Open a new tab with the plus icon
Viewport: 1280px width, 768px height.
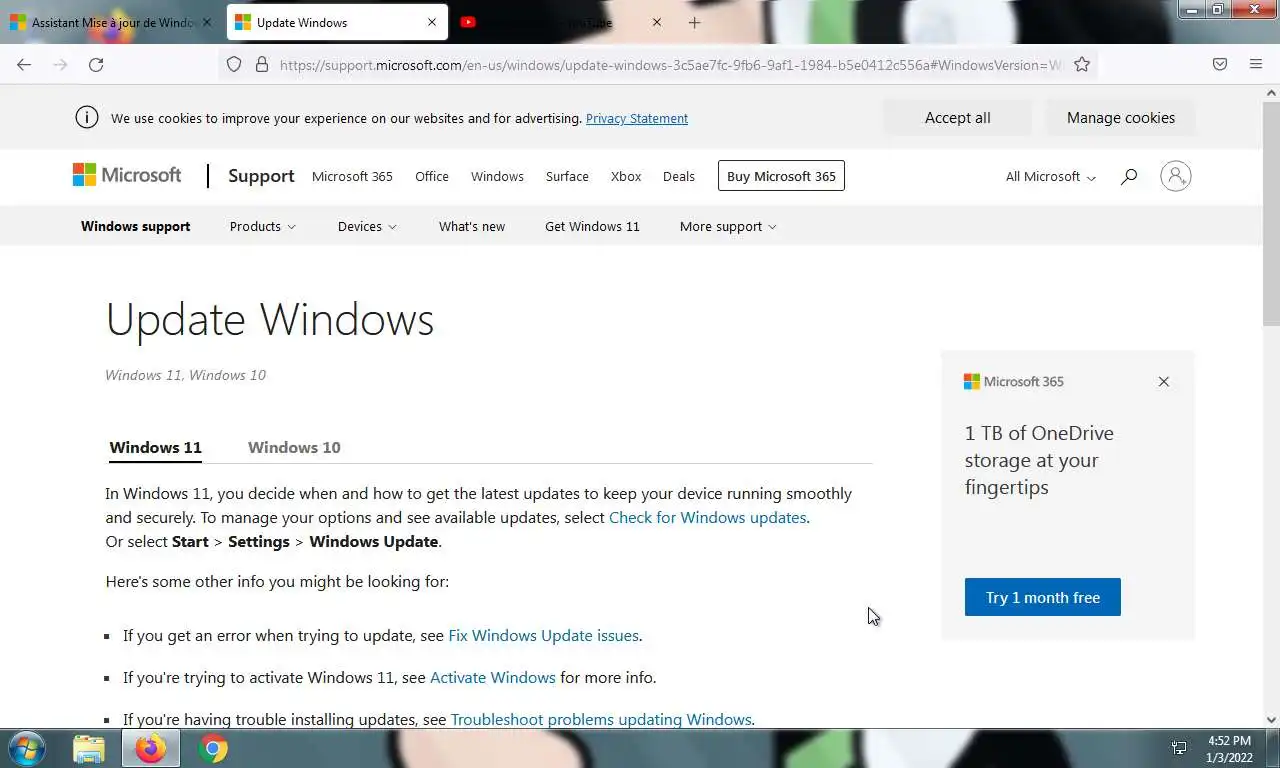point(694,22)
